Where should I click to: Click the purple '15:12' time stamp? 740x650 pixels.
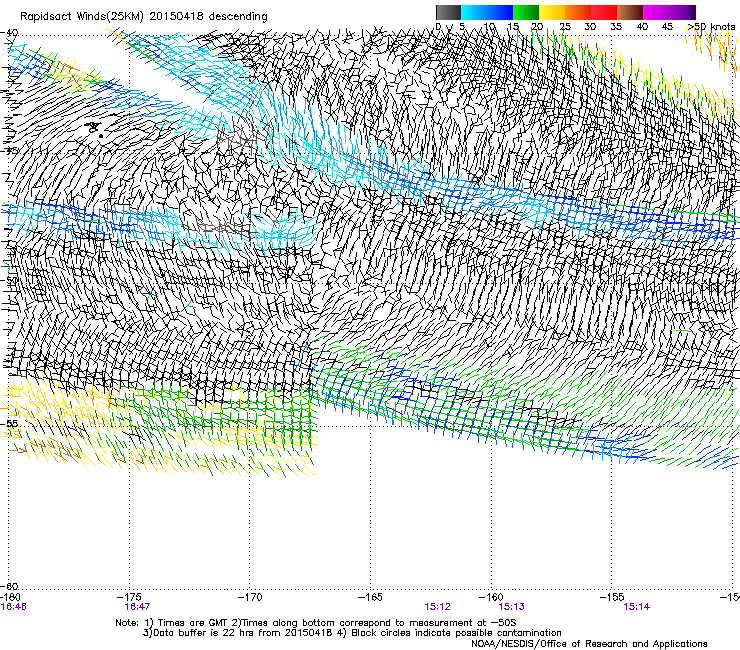click(437, 607)
